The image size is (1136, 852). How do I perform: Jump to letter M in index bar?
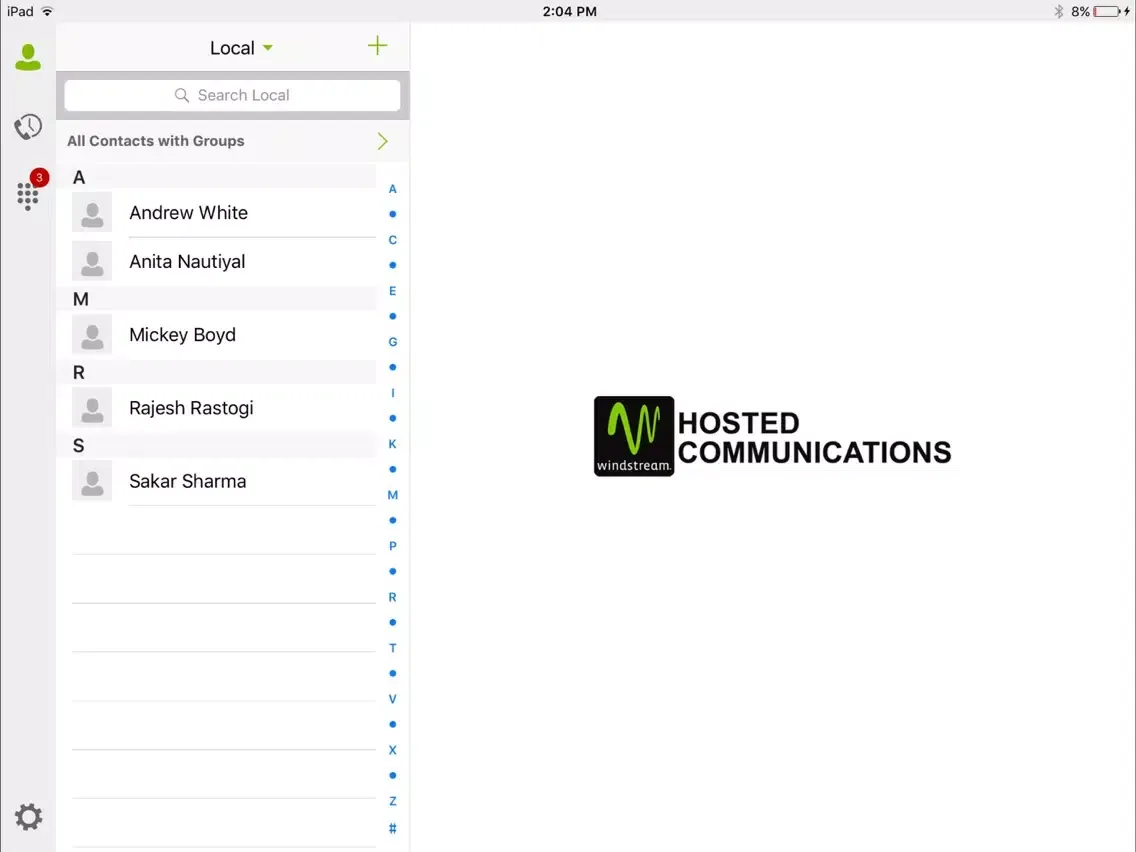[x=393, y=495]
